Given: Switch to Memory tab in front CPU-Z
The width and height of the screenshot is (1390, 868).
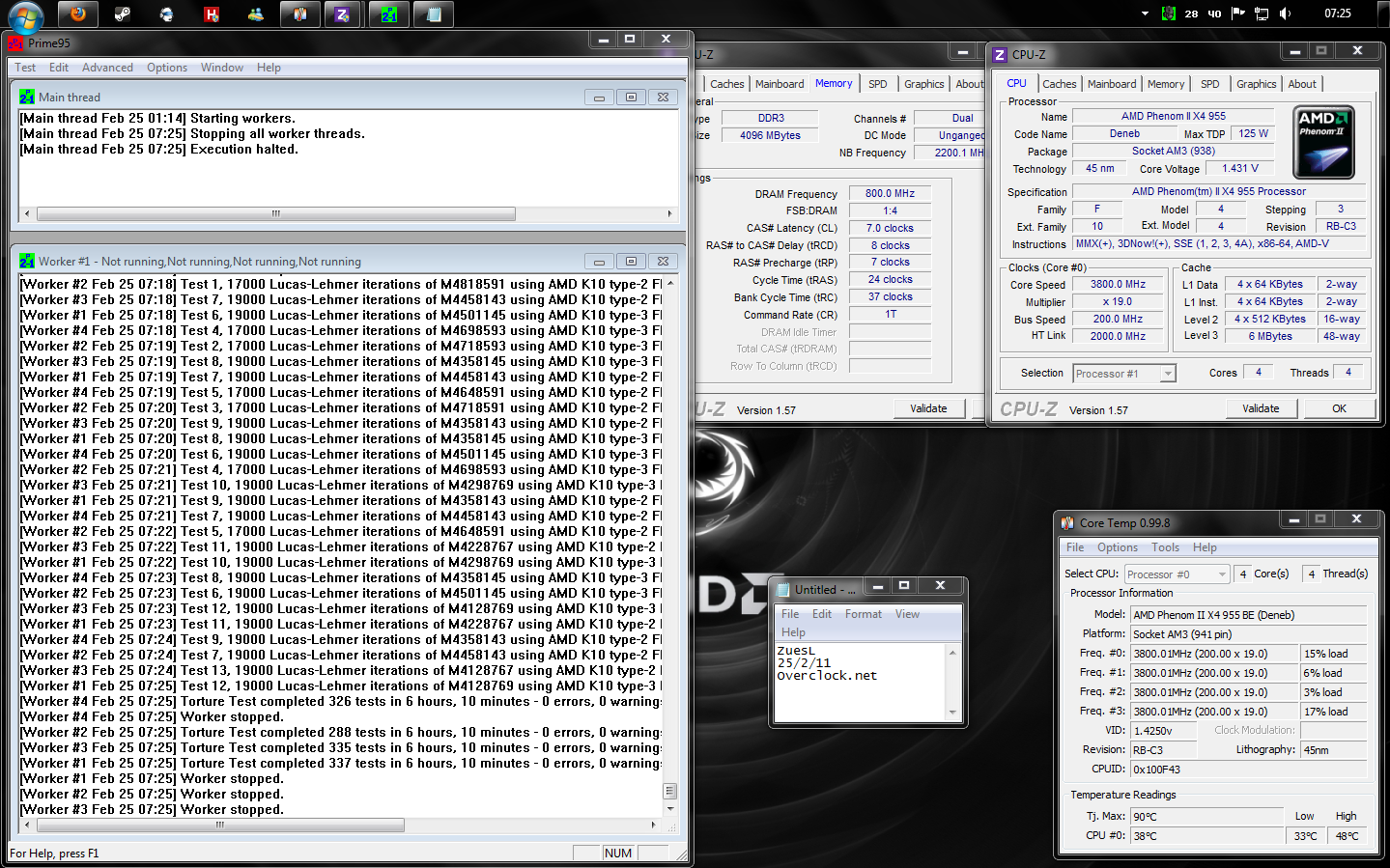Looking at the screenshot, I should point(1166,84).
